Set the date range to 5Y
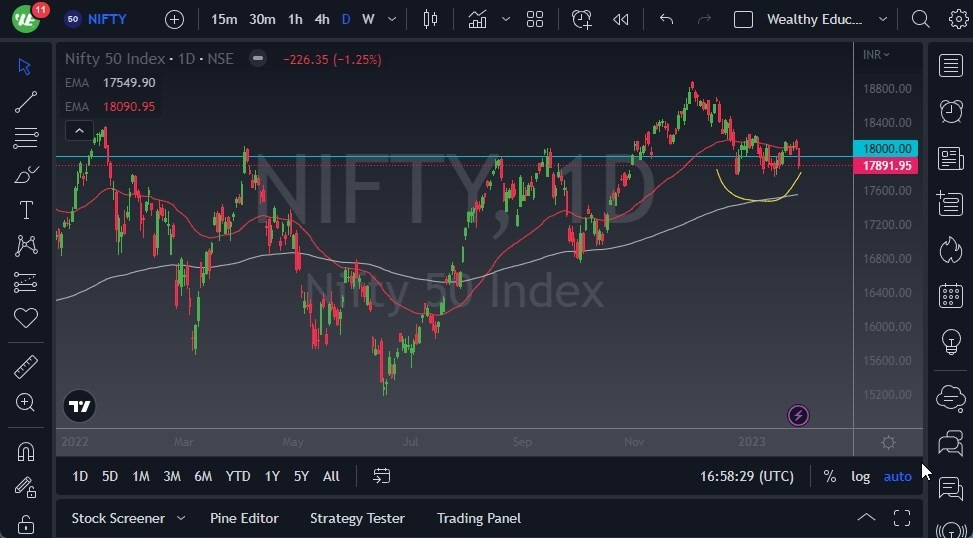 pyautogui.click(x=301, y=477)
